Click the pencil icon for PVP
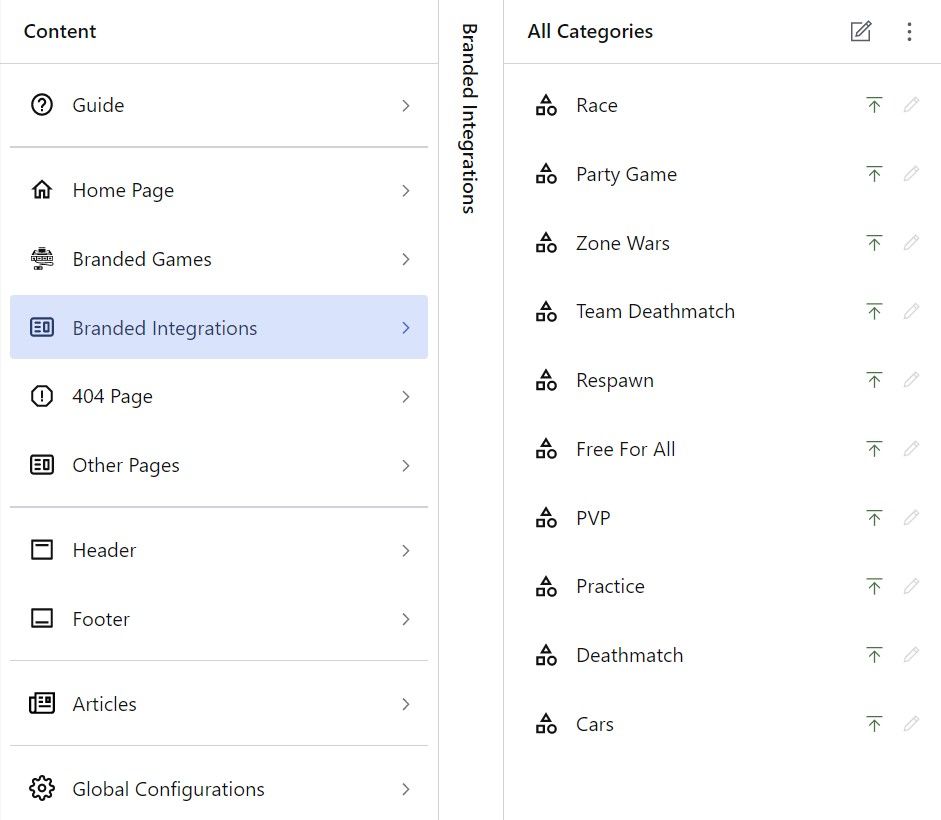This screenshot has height=820, width=941. (x=911, y=518)
